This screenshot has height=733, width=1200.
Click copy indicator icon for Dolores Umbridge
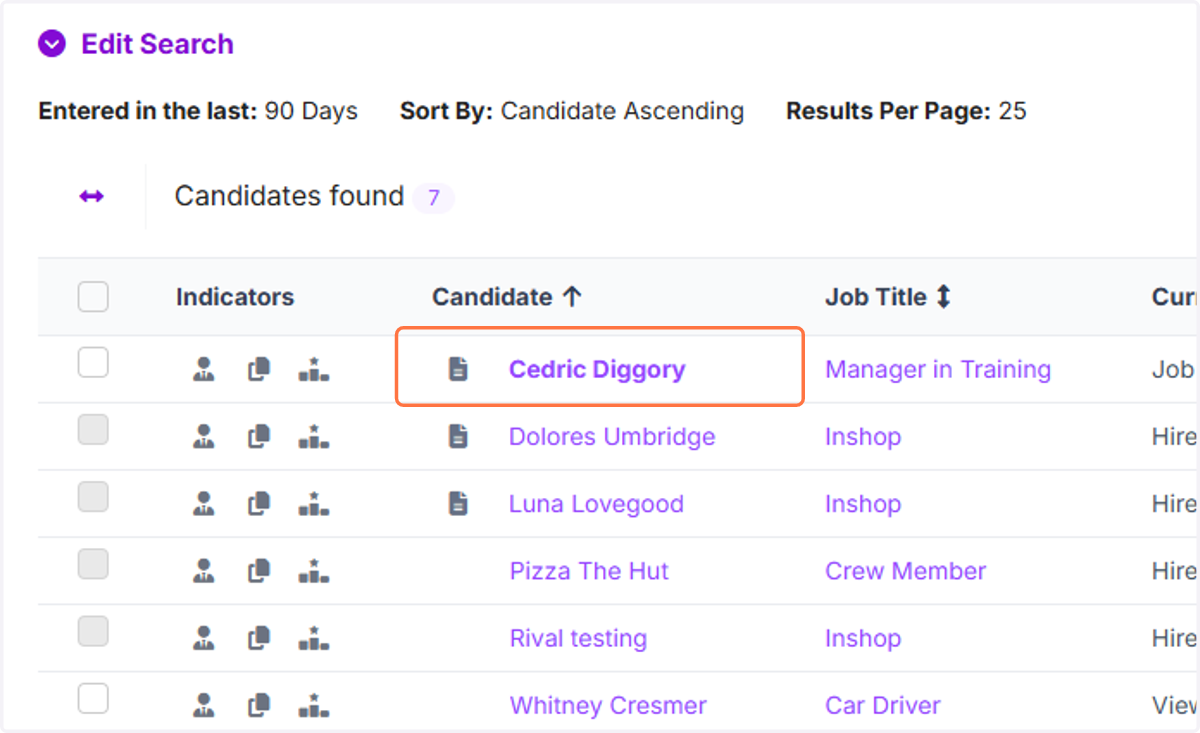click(259, 437)
